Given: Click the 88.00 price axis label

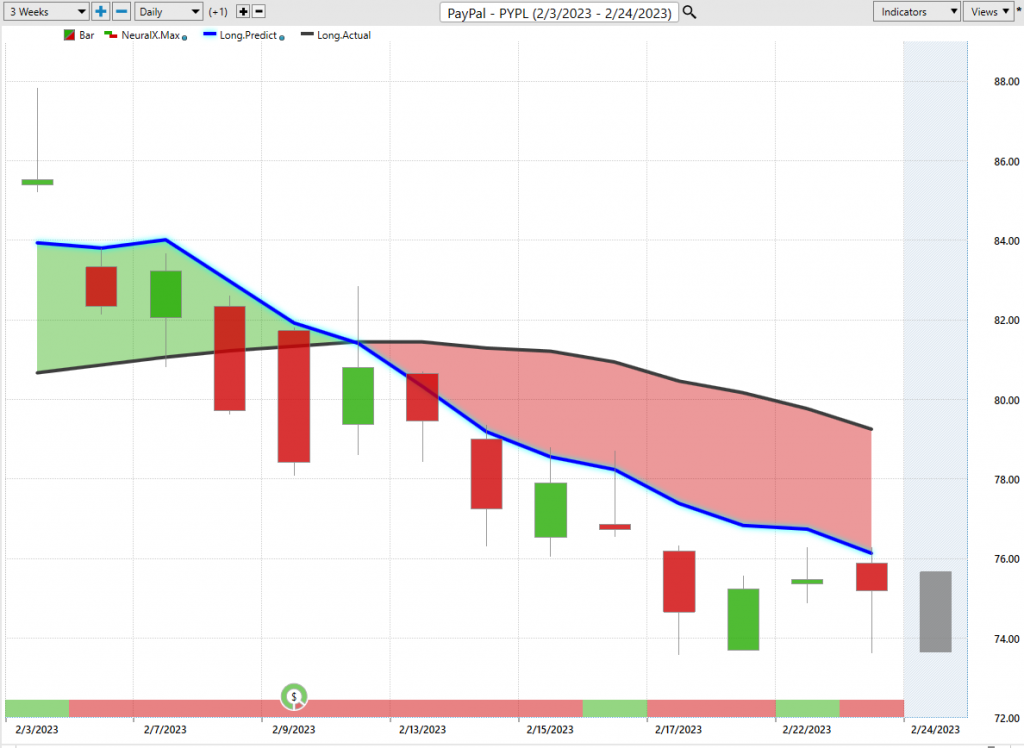Looking at the screenshot, I should pyautogui.click(x=1006, y=82).
